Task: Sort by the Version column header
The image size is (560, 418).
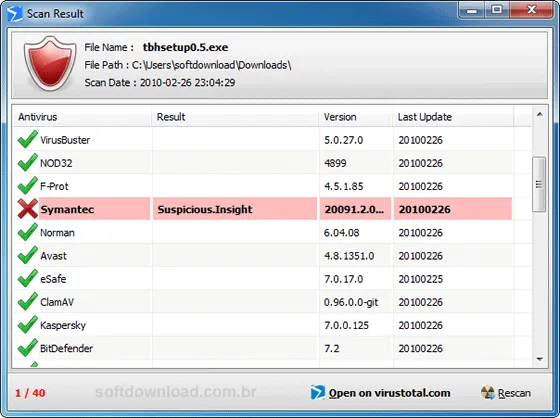Action: [x=356, y=117]
